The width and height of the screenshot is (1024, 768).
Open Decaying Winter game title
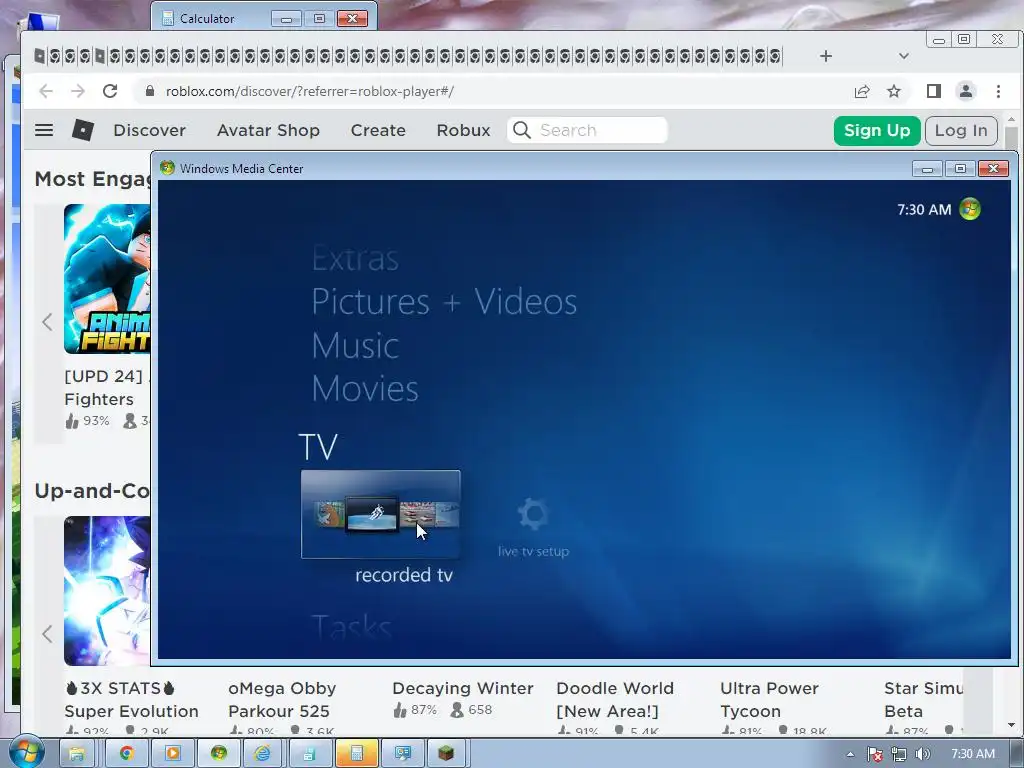[463, 688]
